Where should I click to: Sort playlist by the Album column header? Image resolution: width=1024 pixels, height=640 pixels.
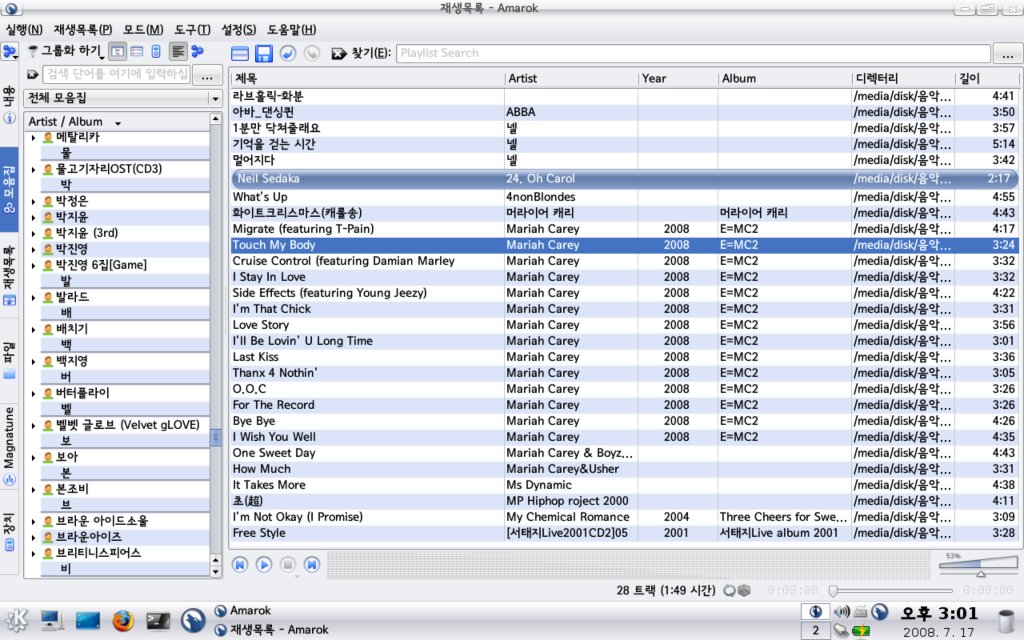tap(784, 78)
